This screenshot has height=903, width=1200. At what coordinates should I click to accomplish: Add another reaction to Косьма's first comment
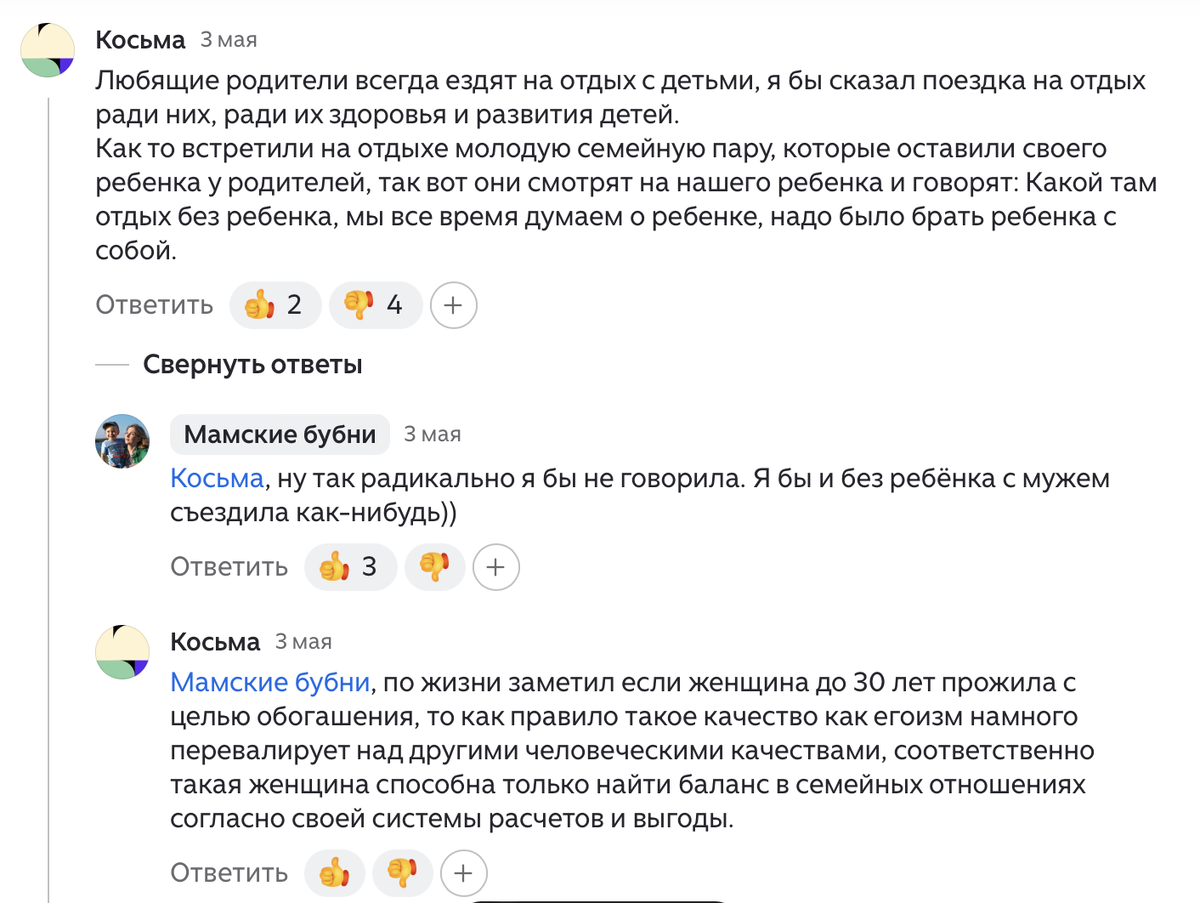[453, 305]
